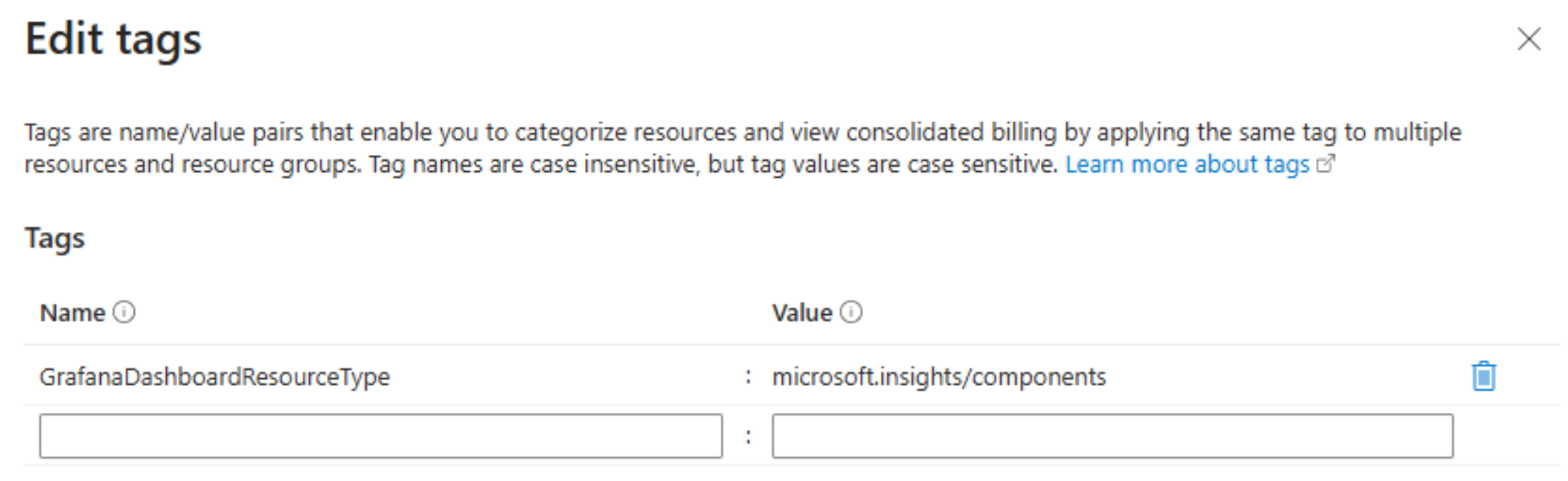The width and height of the screenshot is (1568, 481).
Task: Click the Tags section heading
Action: 55,239
